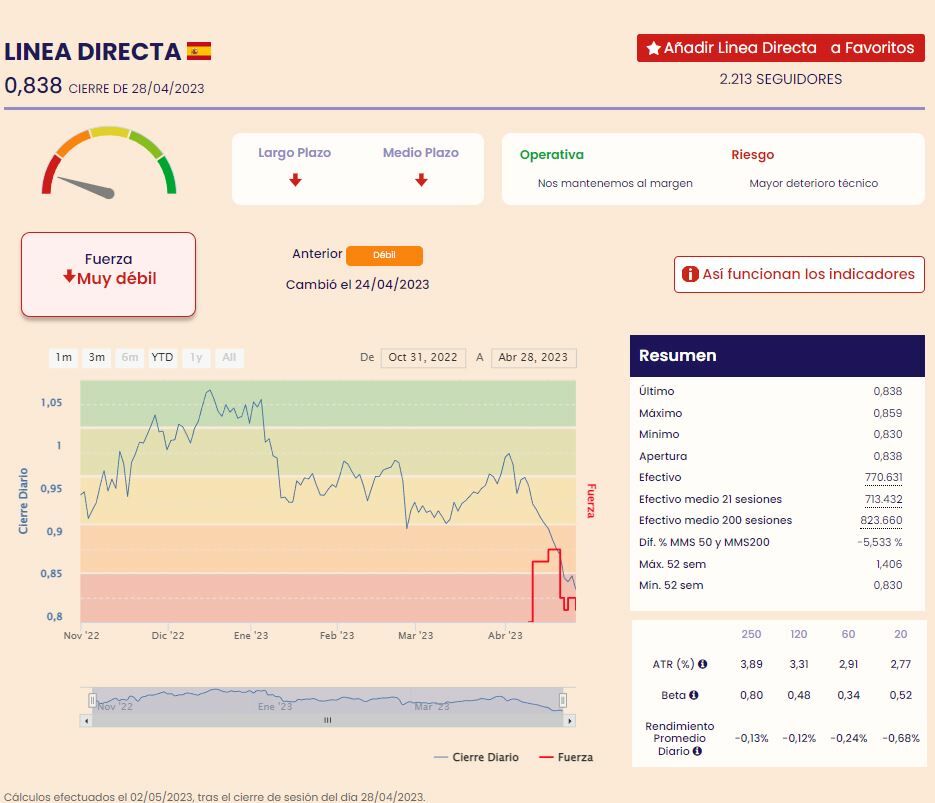Click the A date field Abr 28, 2023

coord(533,357)
